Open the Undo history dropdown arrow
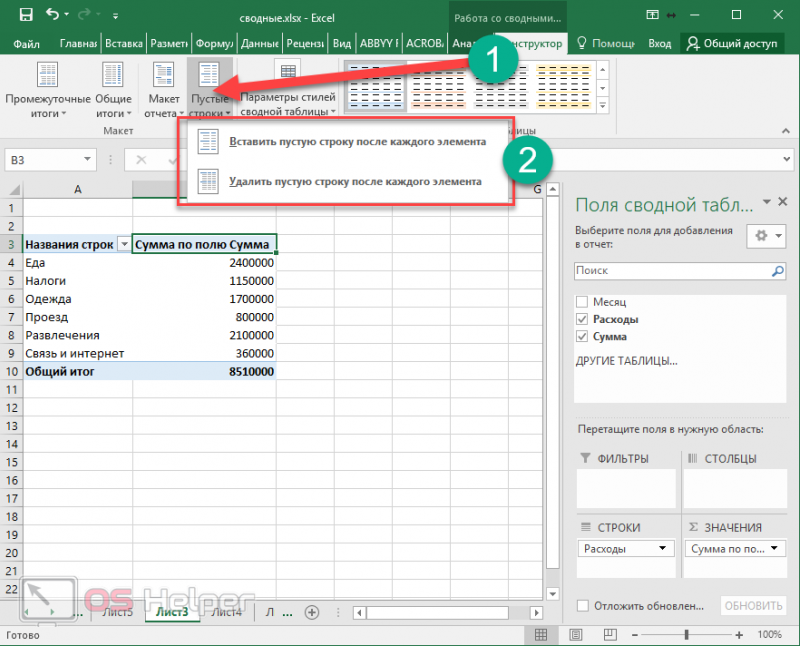800x646 pixels. [x=67, y=15]
